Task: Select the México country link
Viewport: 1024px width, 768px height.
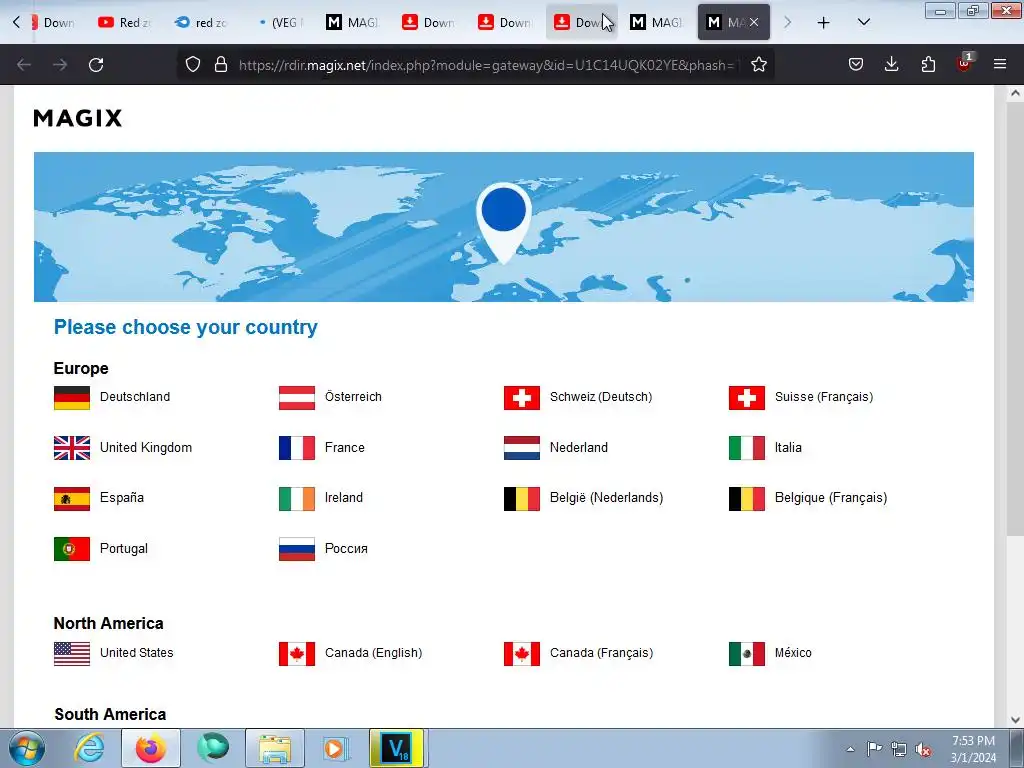Action: click(793, 653)
